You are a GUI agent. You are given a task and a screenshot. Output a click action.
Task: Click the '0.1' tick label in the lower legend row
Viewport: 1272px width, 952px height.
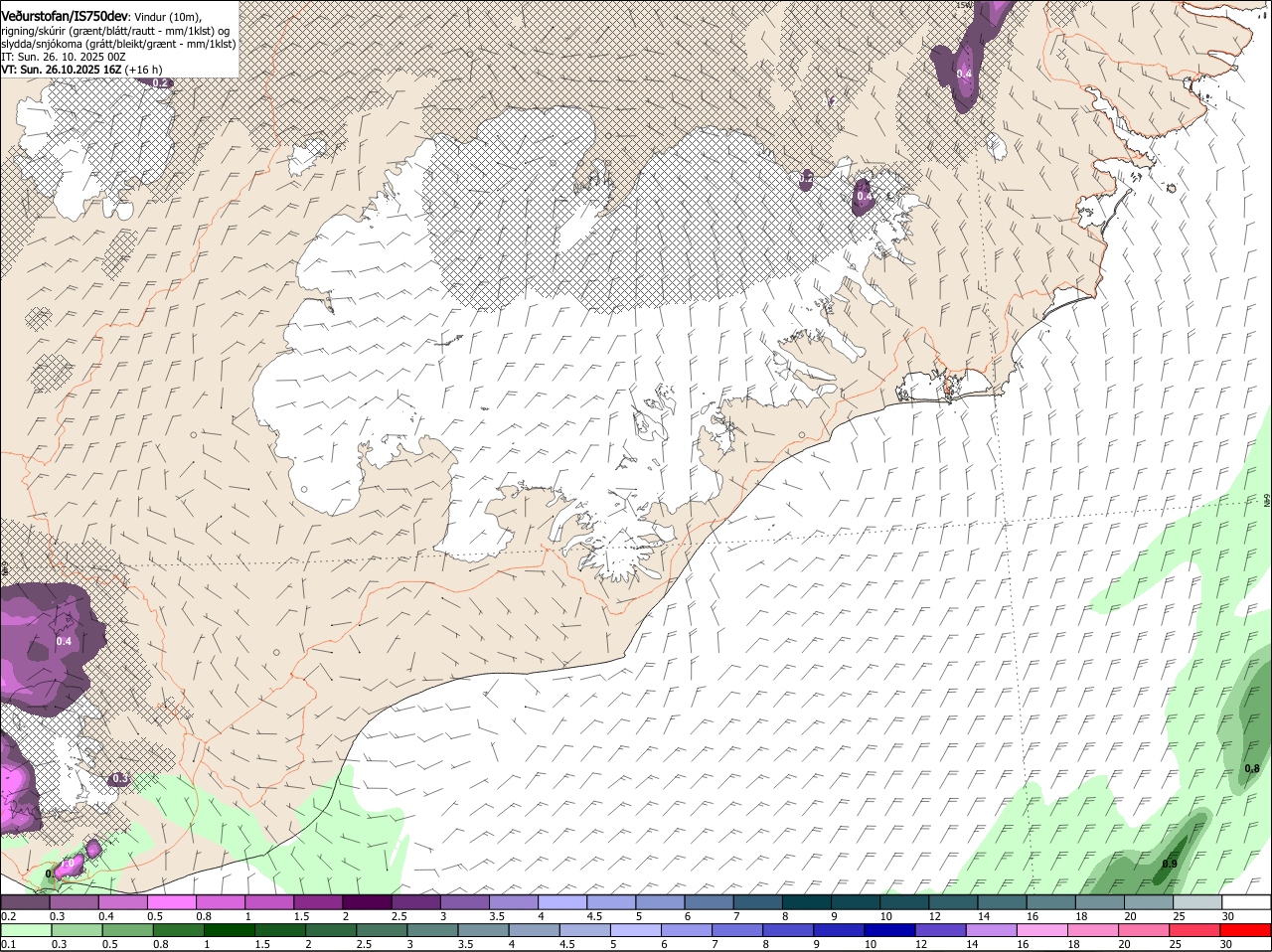8,944
